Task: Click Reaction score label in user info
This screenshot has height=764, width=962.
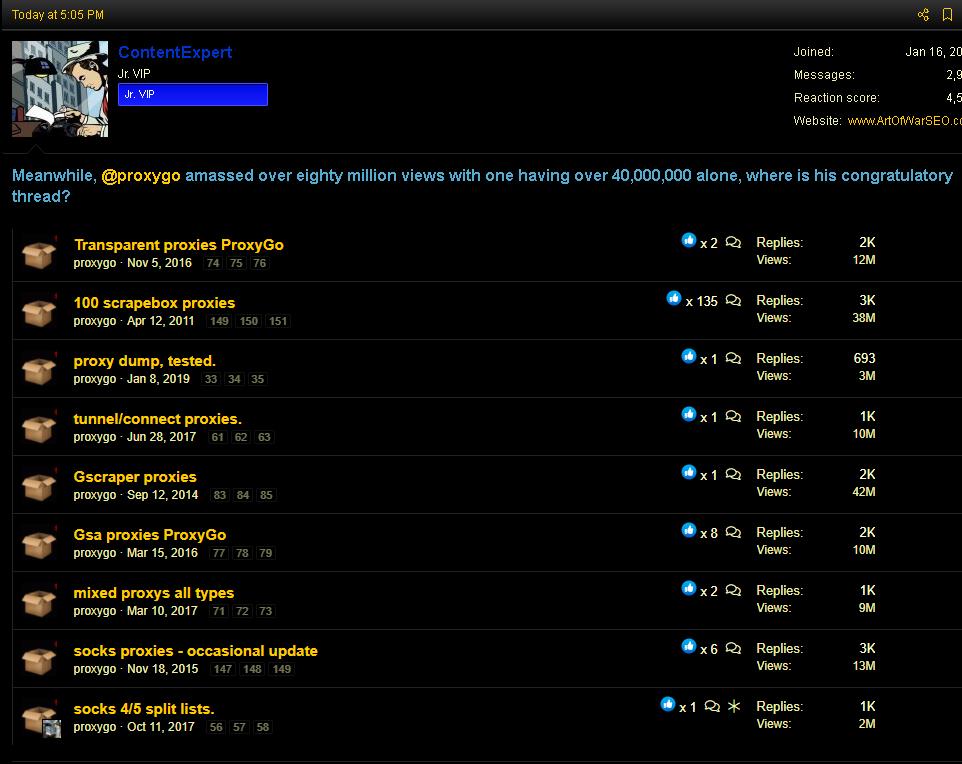Action: pyautogui.click(x=836, y=98)
